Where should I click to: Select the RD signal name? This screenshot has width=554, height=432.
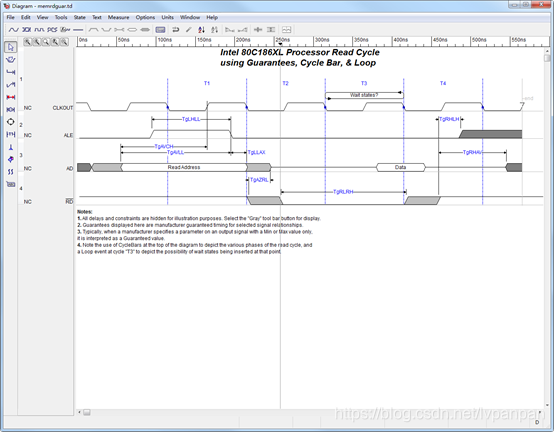tap(69, 201)
